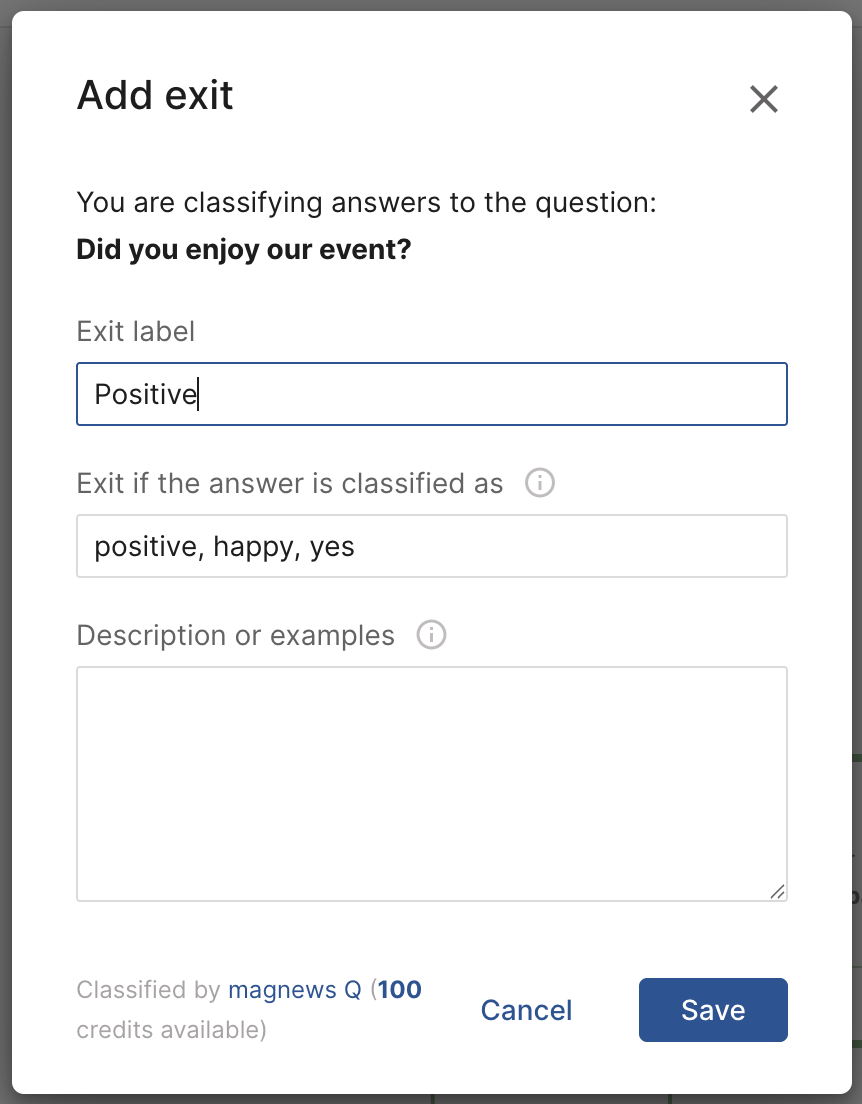The width and height of the screenshot is (862, 1104).
Task: Click the 'Add exit' dialog title
Action: [155, 96]
